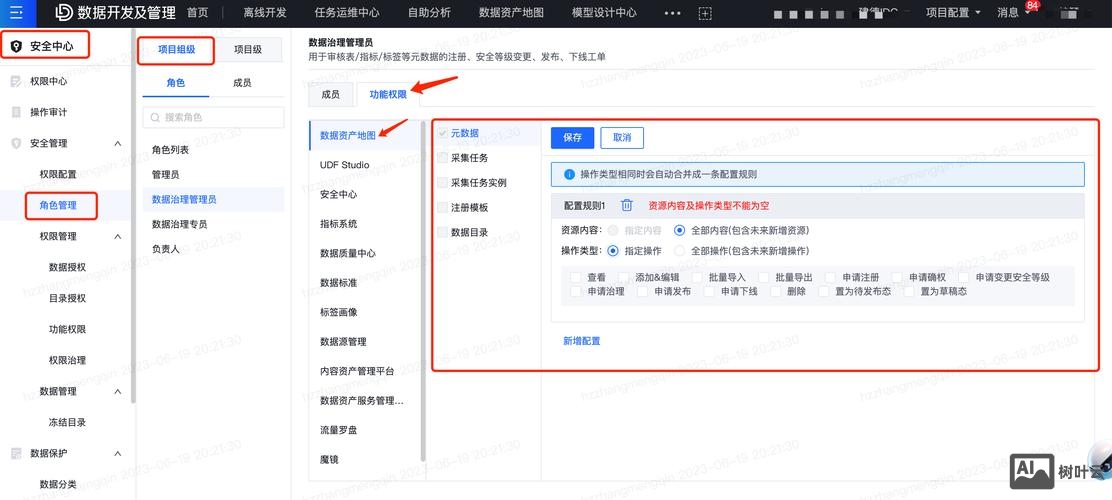This screenshot has height=500, width=1112.
Task: Click the 安全管理 shield icon
Action: click(16, 143)
